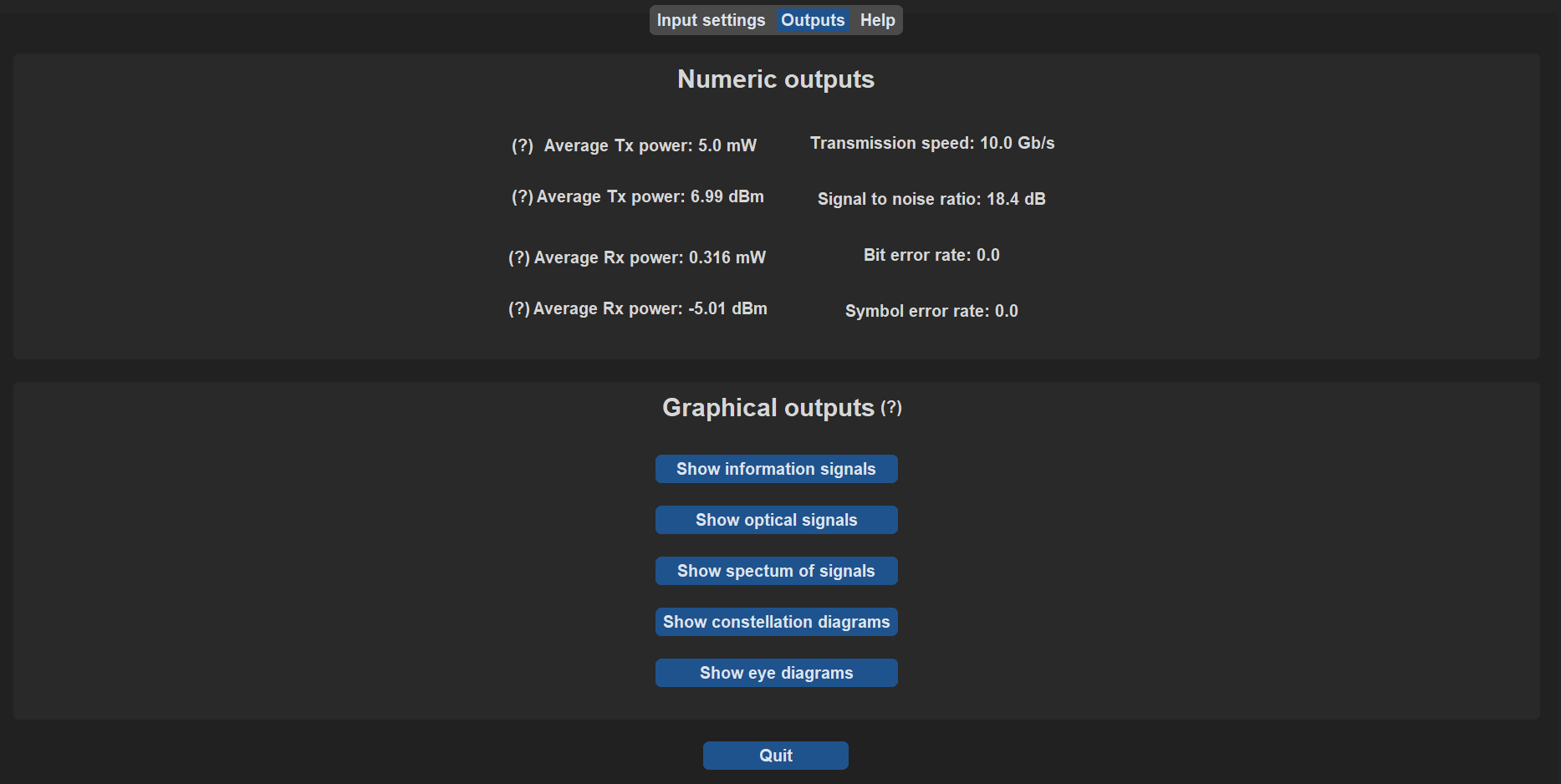This screenshot has height=784, width=1561.
Task: Click the (?) beside Average Tx power in dBm
Action: (x=520, y=196)
